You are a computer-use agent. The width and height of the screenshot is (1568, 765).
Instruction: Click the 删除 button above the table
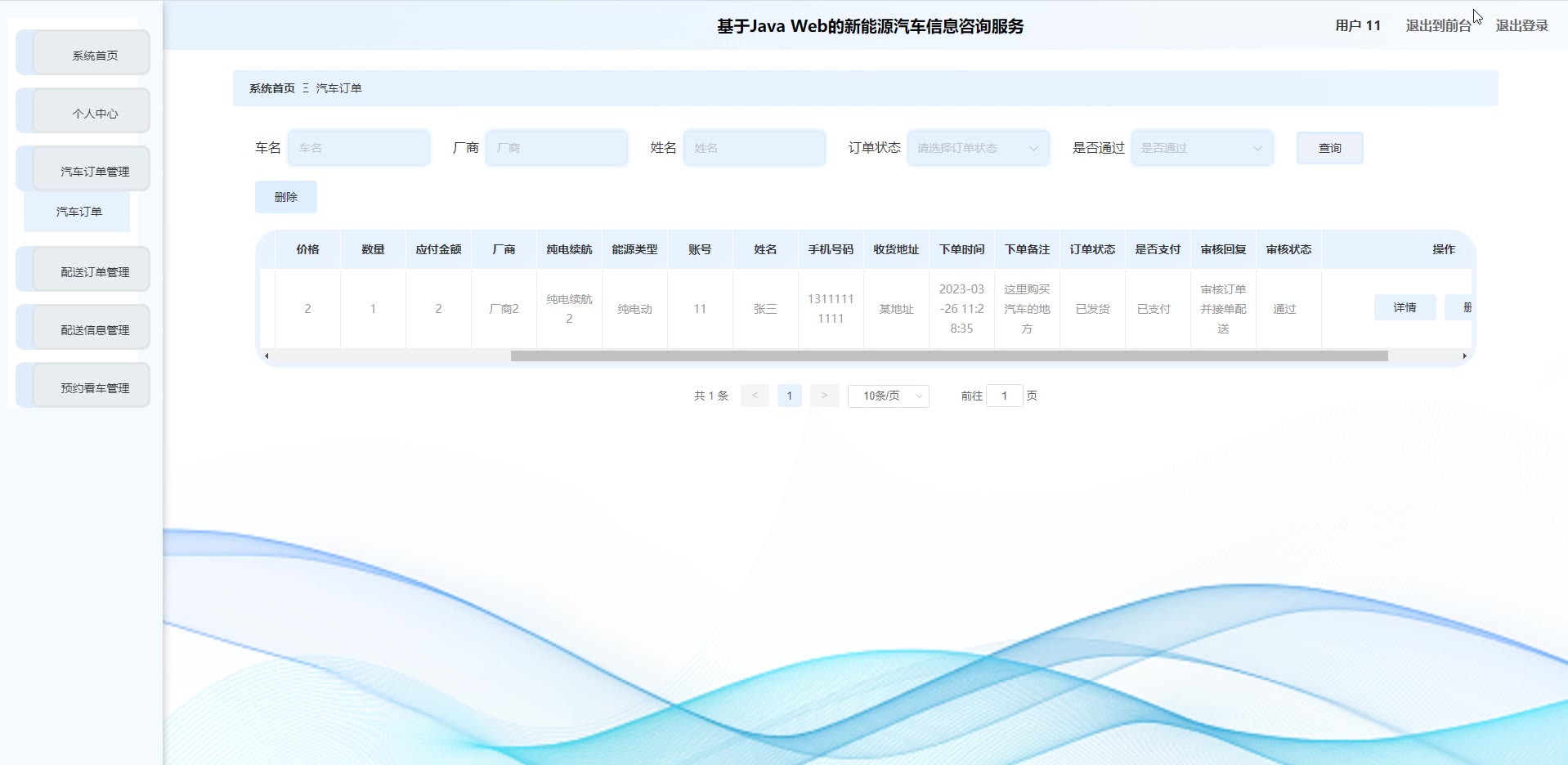pyautogui.click(x=286, y=197)
